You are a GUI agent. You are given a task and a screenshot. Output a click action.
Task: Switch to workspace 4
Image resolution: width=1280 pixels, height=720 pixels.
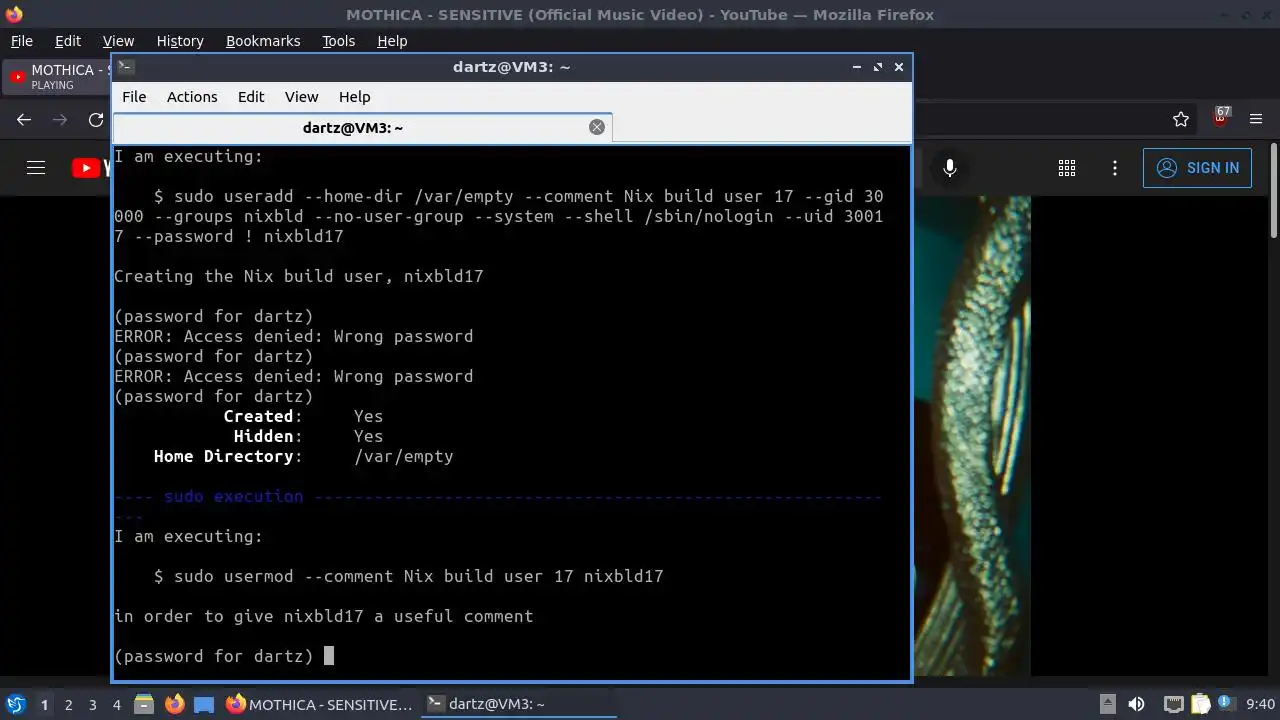(117, 705)
